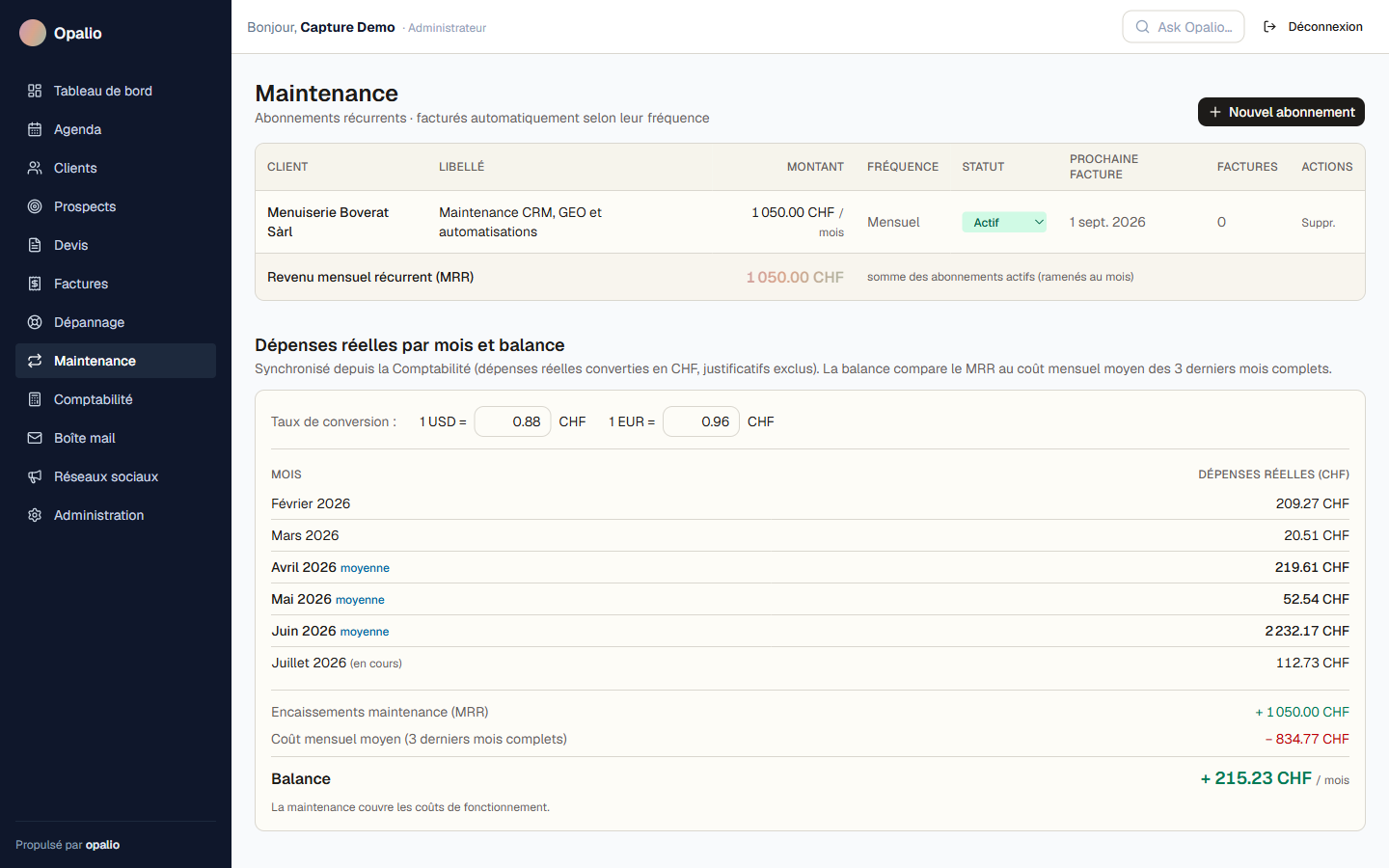Open the Boîte mail page
The width and height of the screenshot is (1389, 868).
116,438
